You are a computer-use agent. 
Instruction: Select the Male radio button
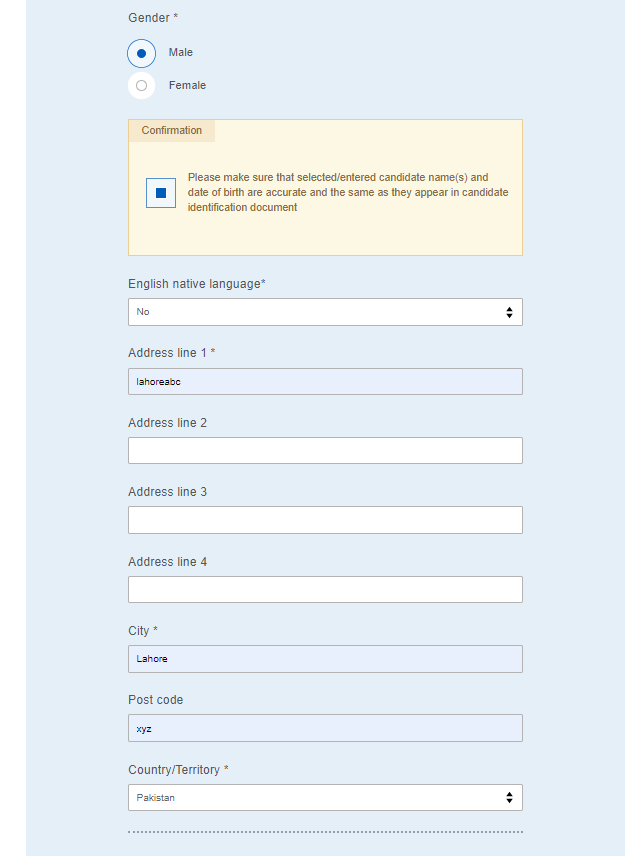coord(141,53)
